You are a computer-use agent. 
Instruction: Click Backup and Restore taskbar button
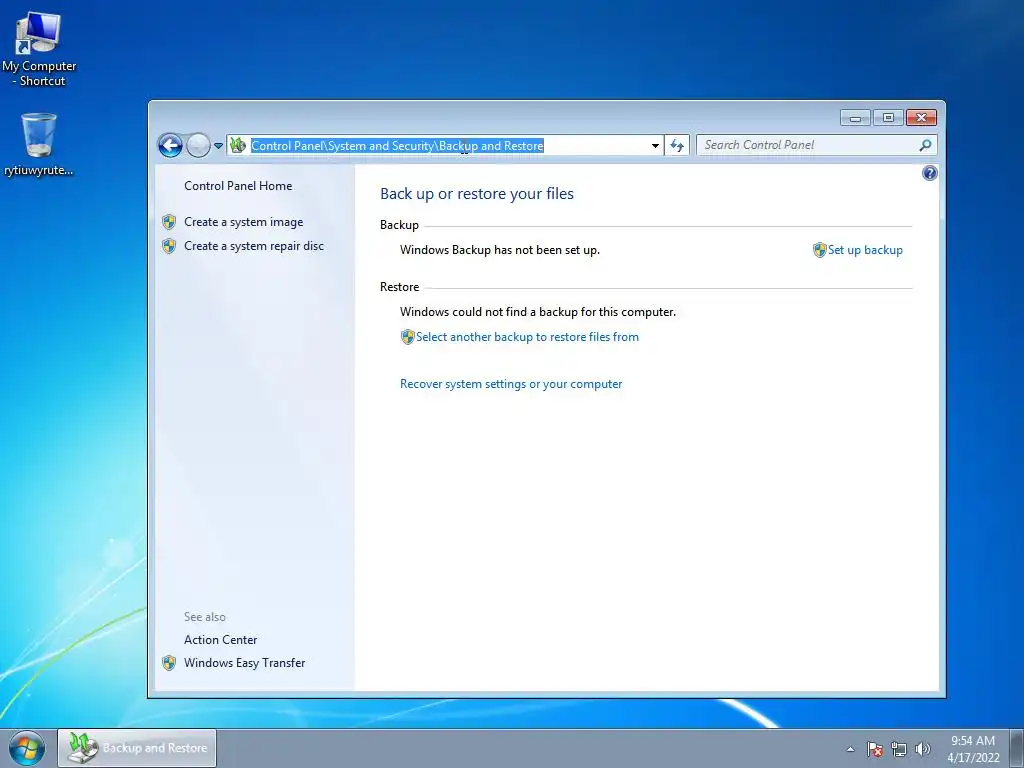[x=137, y=748]
